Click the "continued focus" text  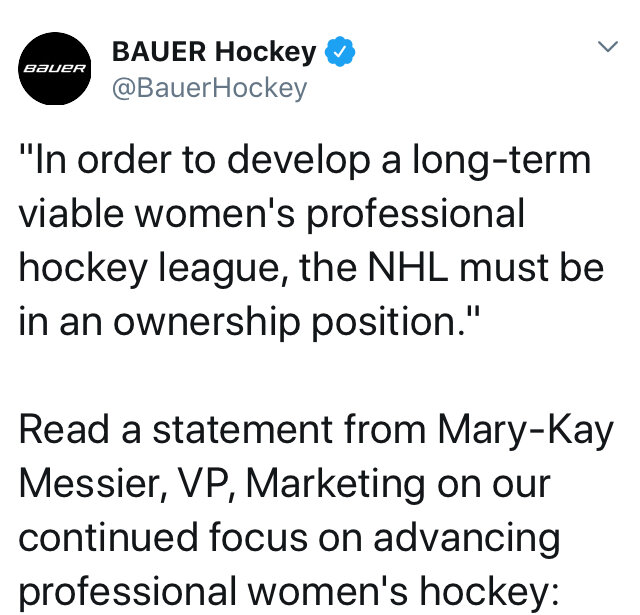163,537
